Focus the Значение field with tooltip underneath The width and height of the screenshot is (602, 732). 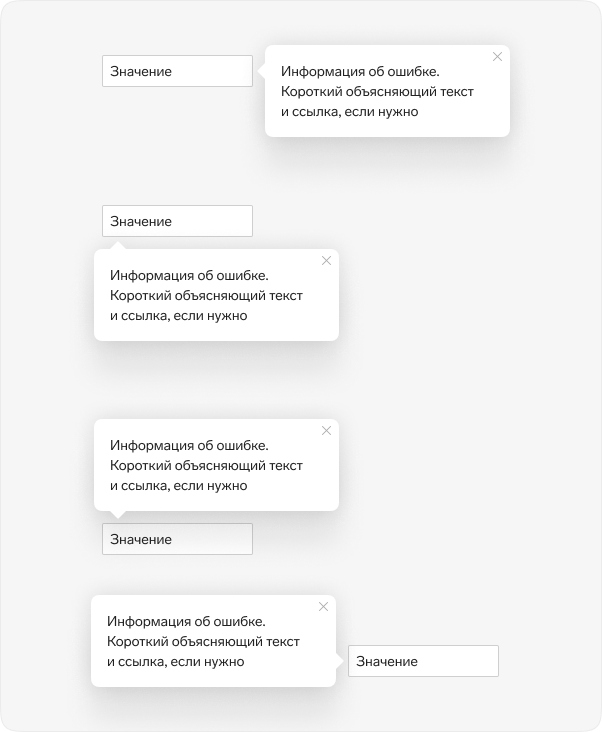coord(177,221)
